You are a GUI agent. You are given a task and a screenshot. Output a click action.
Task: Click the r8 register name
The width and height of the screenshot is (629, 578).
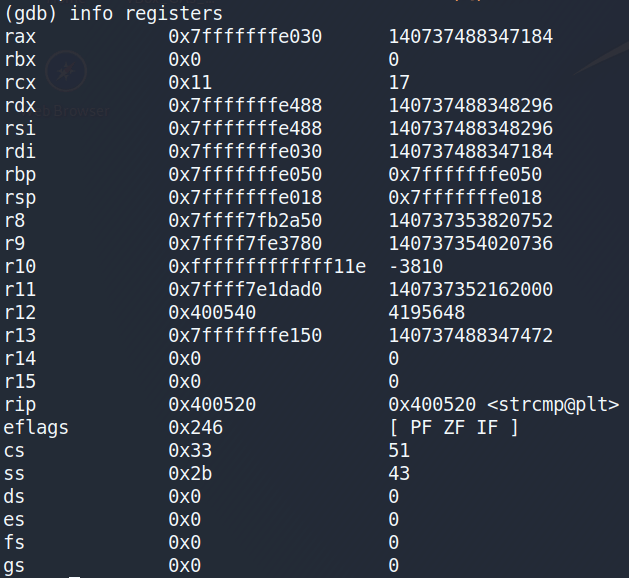click(x=15, y=220)
